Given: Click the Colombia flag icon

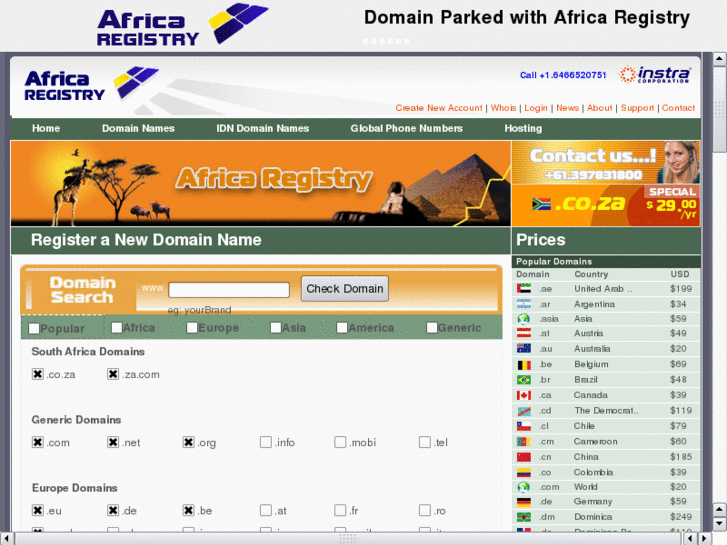Looking at the screenshot, I should pyautogui.click(x=524, y=473).
